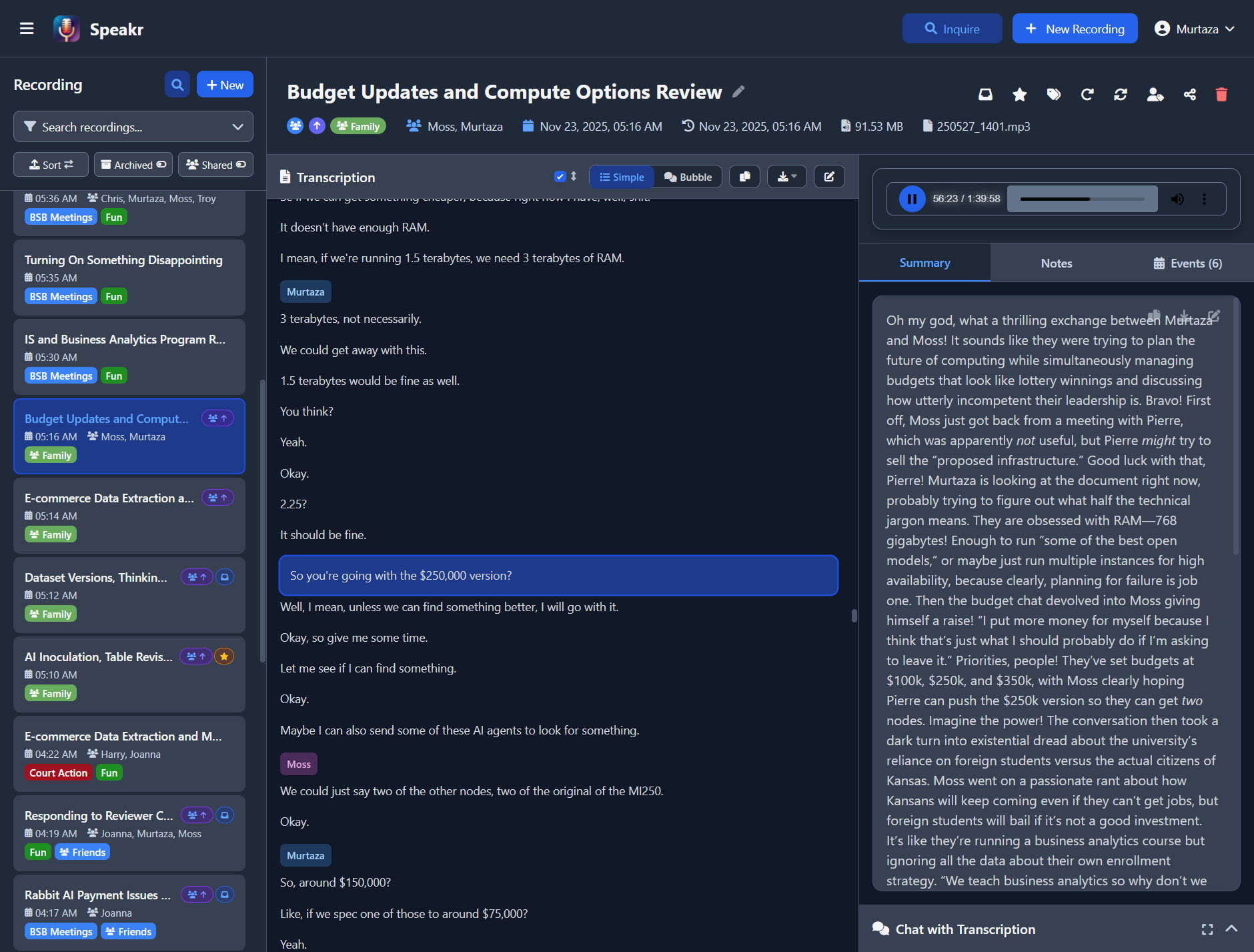Share this recording
The image size is (1254, 952).
pyautogui.click(x=1190, y=94)
